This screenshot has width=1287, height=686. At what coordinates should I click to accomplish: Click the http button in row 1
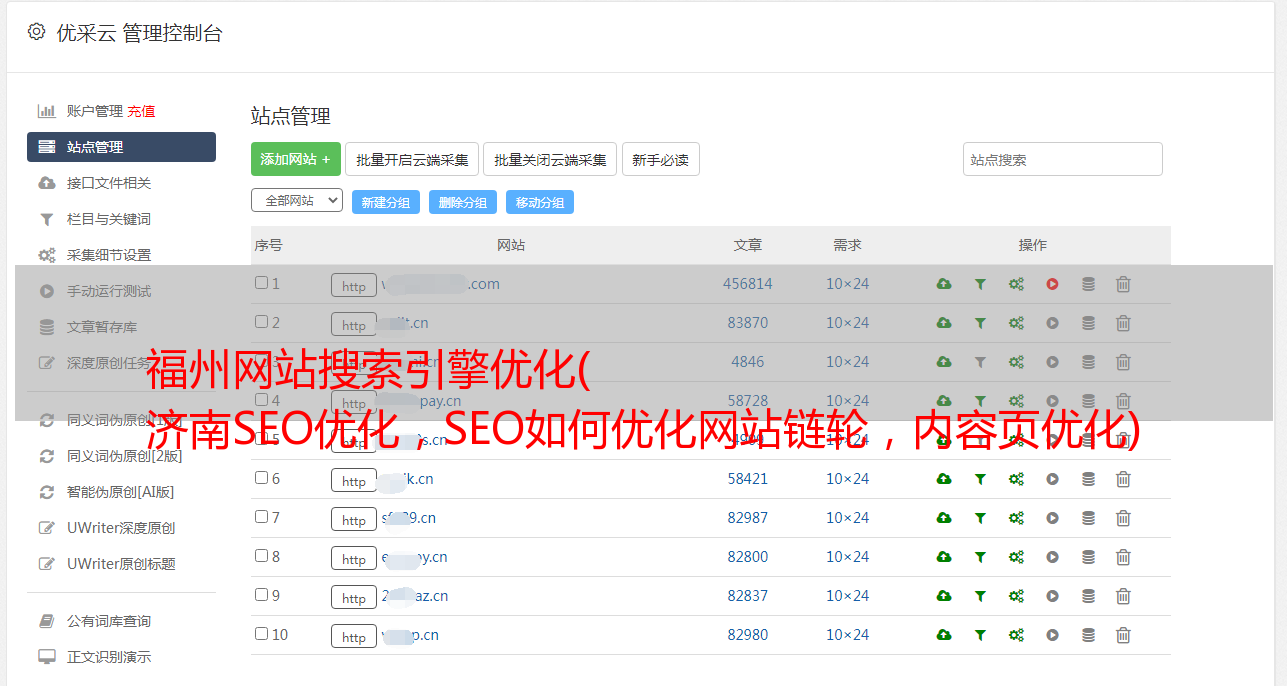(354, 285)
